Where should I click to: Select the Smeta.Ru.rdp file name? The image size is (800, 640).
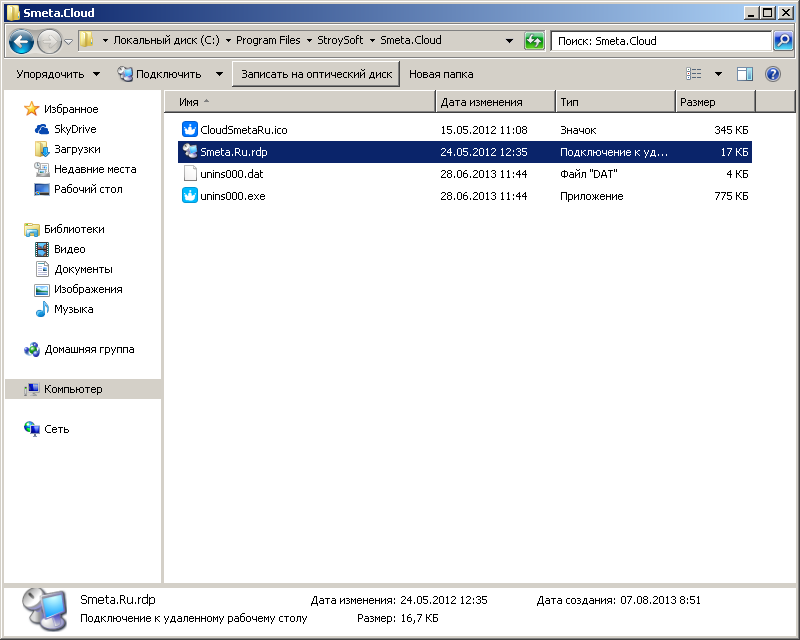coord(234,152)
